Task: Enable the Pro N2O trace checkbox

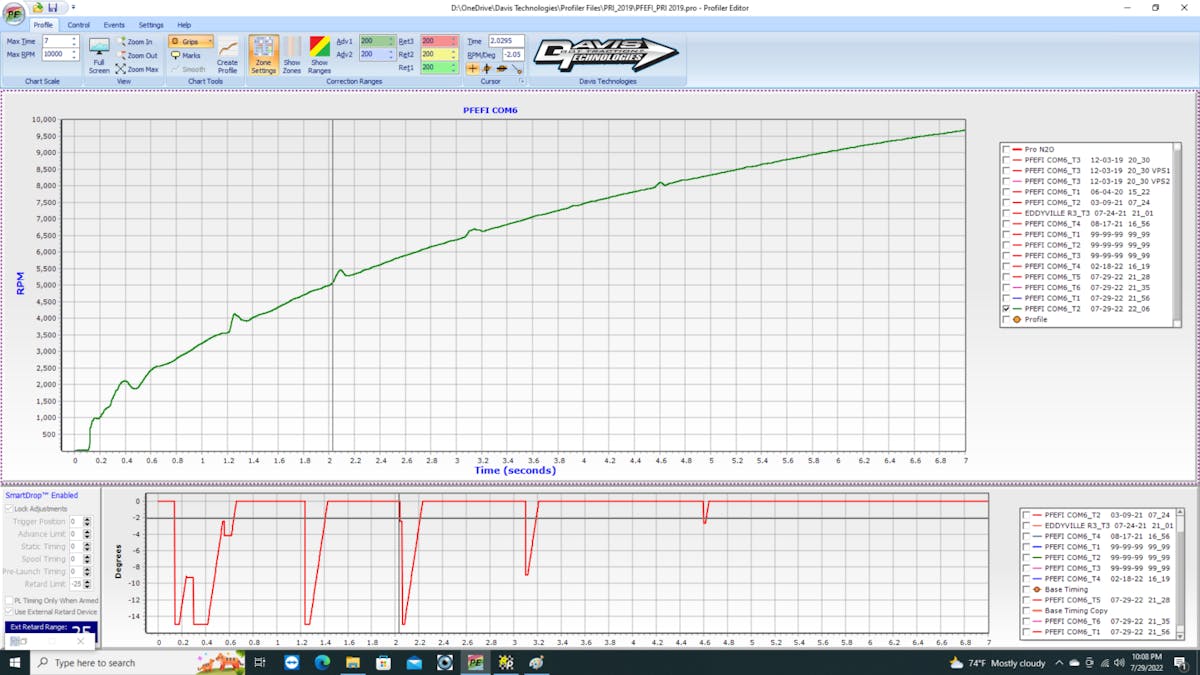Action: [x=1006, y=149]
